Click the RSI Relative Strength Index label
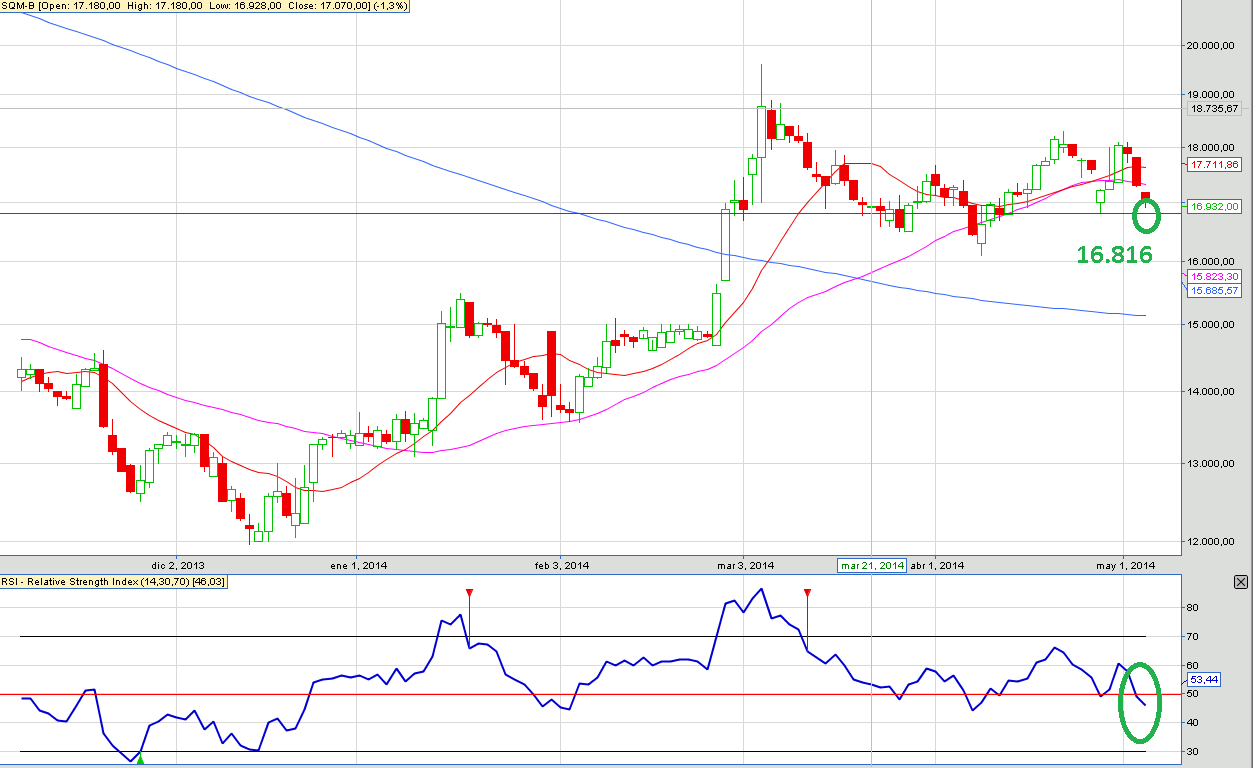1253x768 pixels. click(x=113, y=581)
